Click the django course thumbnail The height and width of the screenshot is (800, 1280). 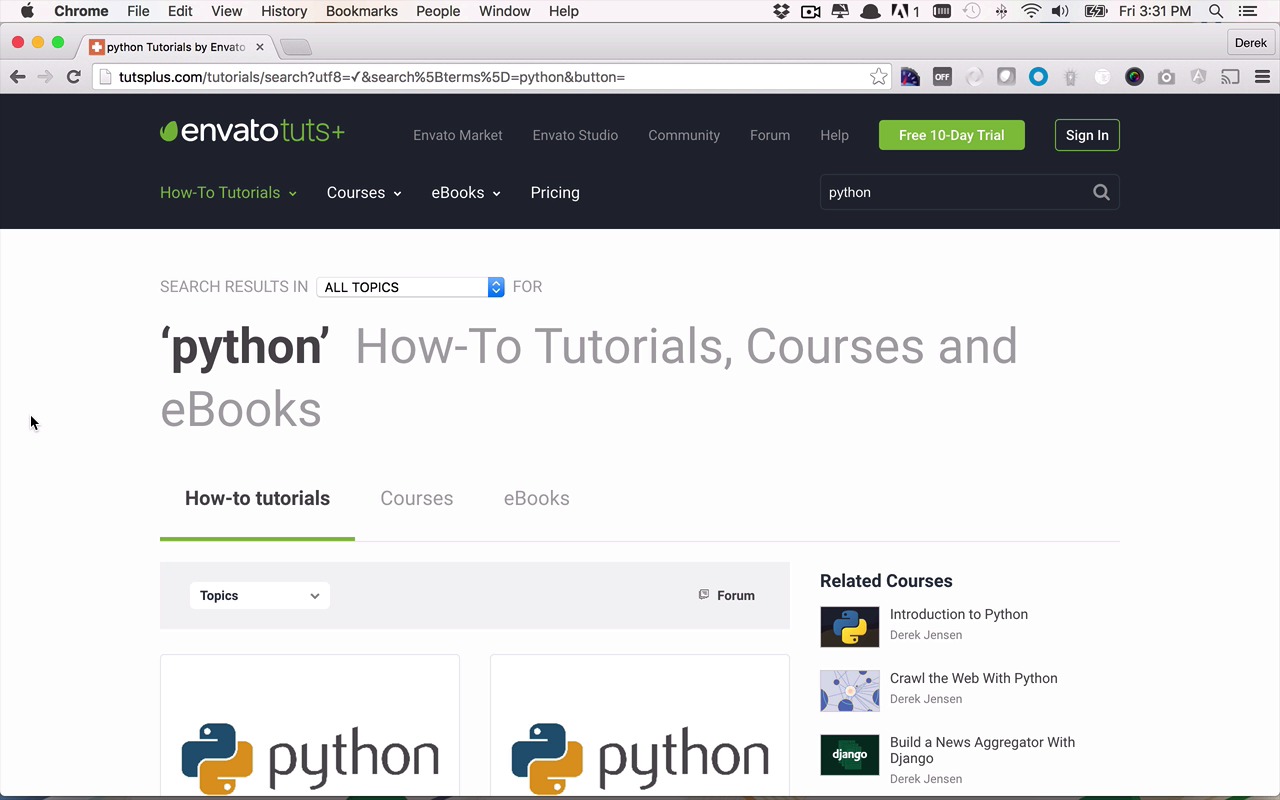pos(850,755)
